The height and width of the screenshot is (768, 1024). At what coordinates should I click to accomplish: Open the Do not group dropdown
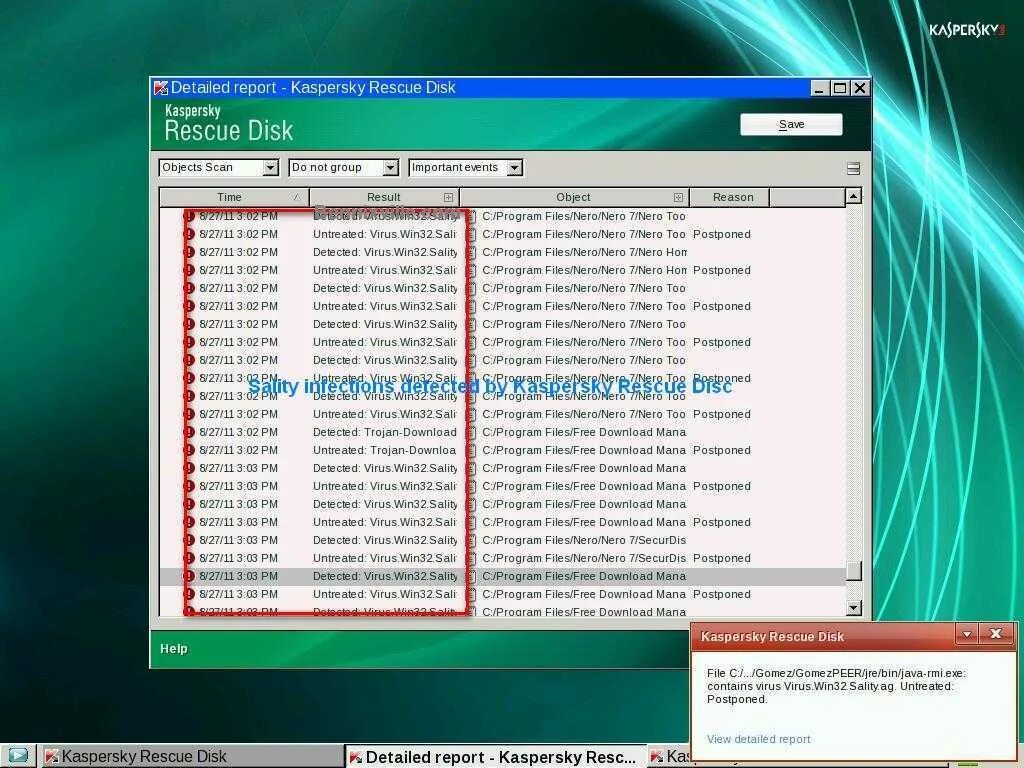tap(344, 168)
